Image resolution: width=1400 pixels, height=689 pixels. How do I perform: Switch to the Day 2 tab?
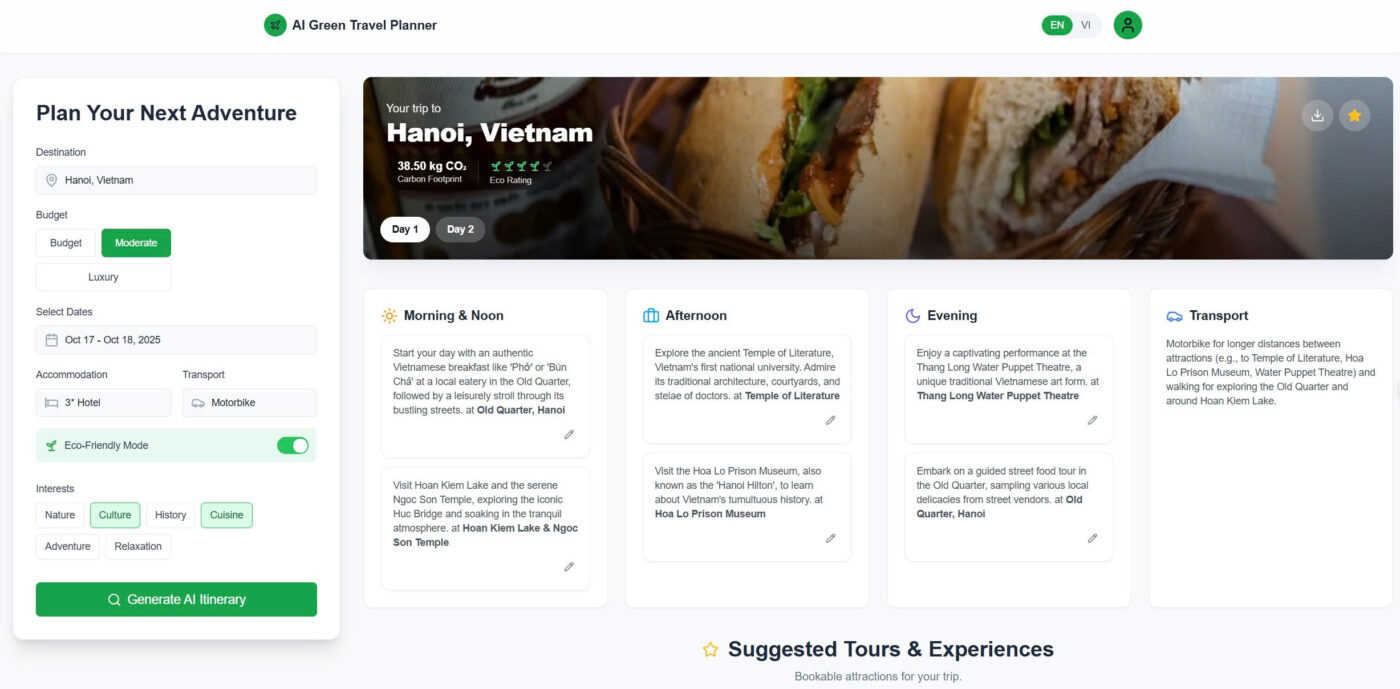460,229
